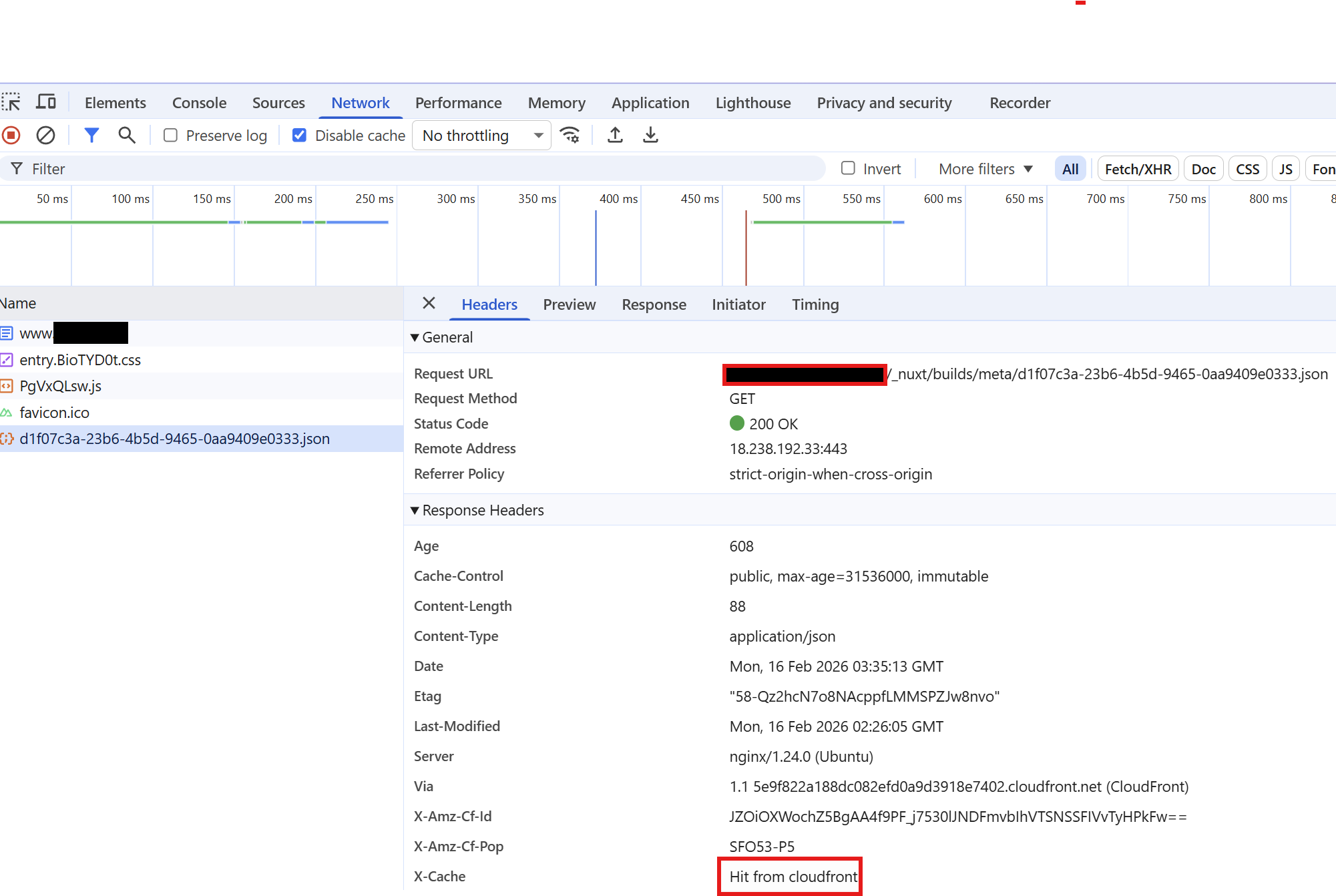Click the SFO53-P5 pop value
The image size is (1336, 896).
(762, 847)
